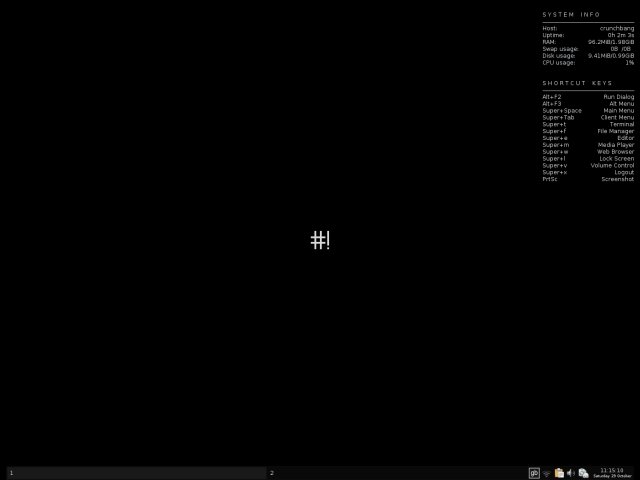Click the PrtSc key label
The height and width of the screenshot is (480, 640).
pos(549,179)
